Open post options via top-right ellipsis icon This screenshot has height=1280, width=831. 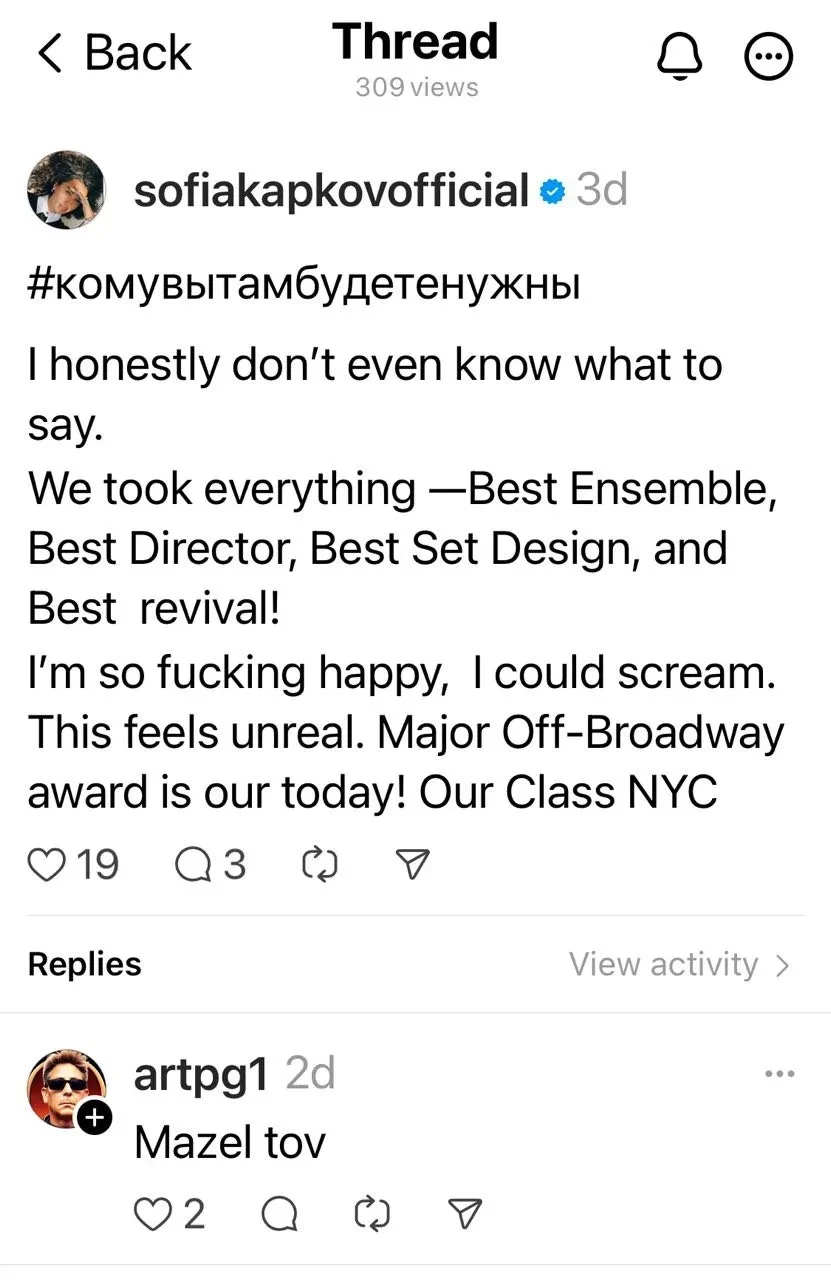768,56
